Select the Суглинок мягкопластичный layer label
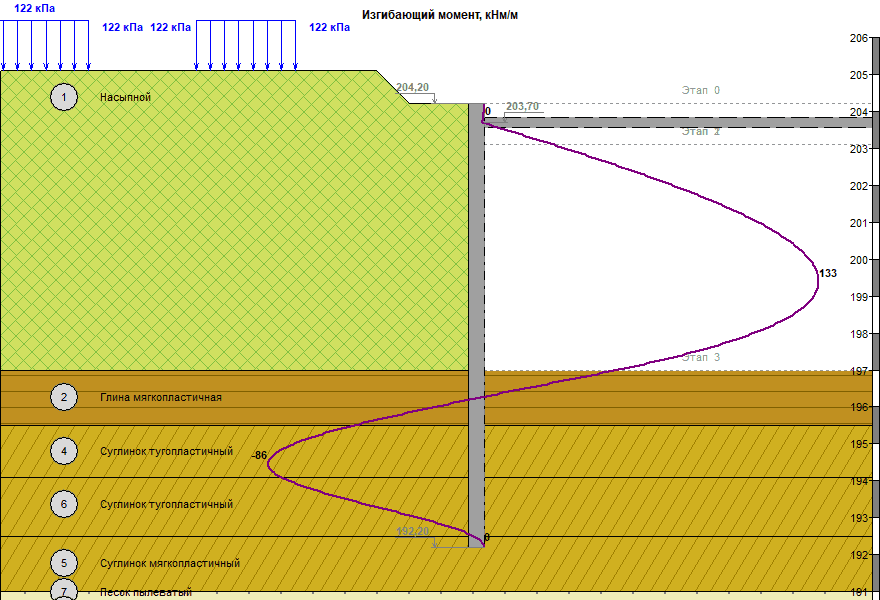 pyautogui.click(x=169, y=563)
